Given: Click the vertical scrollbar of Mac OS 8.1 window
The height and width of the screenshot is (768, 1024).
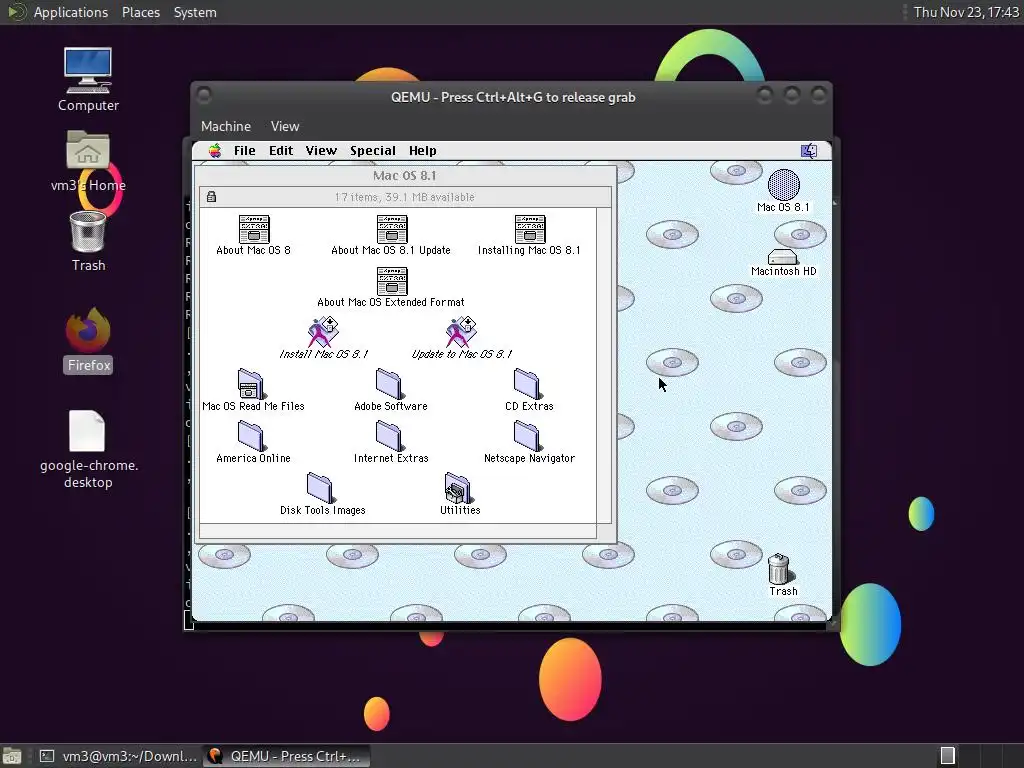Looking at the screenshot, I should (604, 364).
